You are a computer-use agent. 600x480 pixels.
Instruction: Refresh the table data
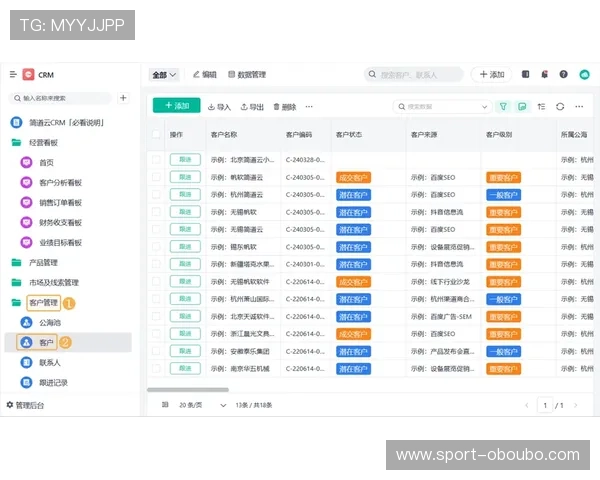tap(560, 106)
